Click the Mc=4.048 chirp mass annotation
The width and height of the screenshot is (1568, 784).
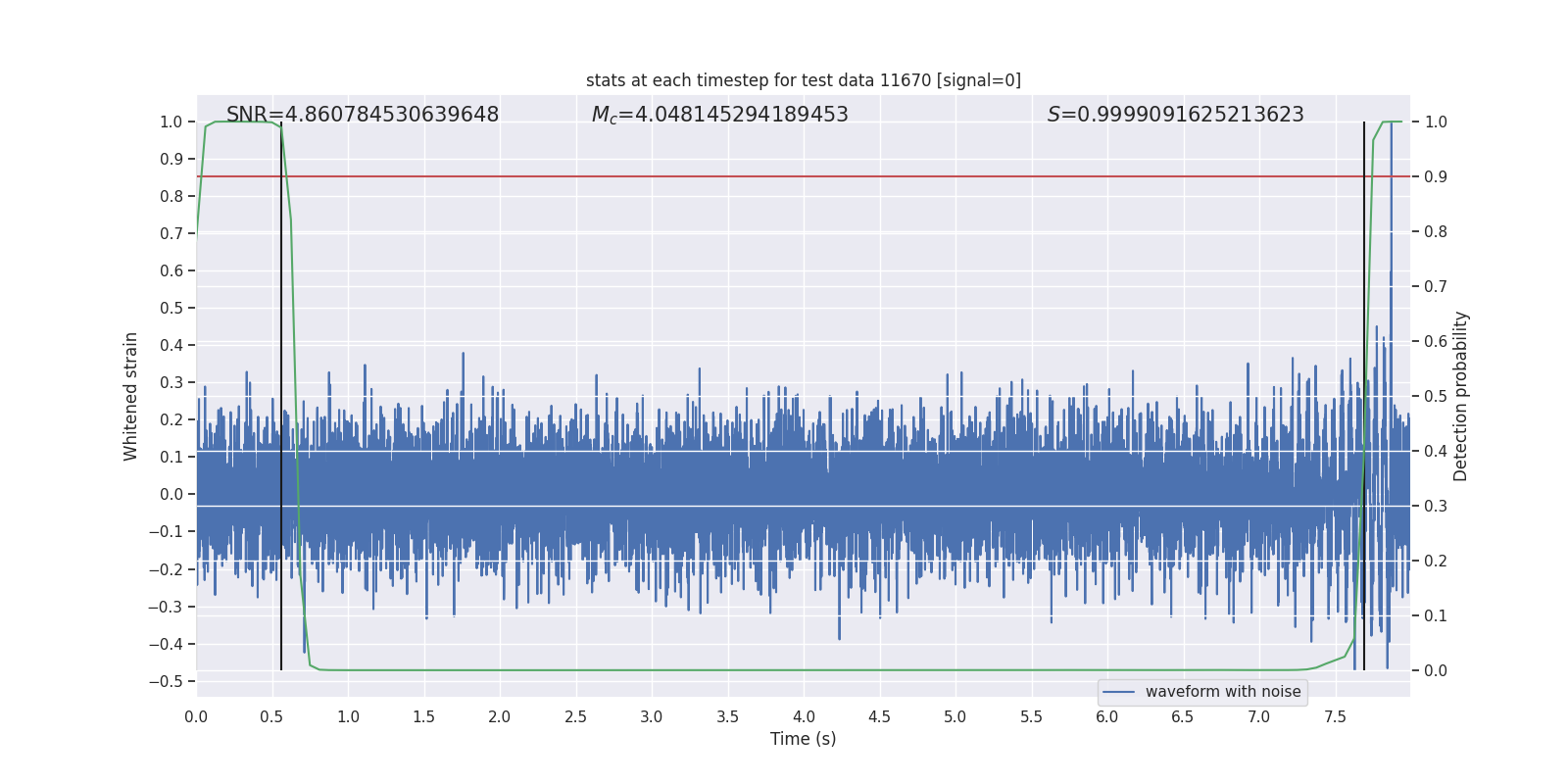pos(719,115)
